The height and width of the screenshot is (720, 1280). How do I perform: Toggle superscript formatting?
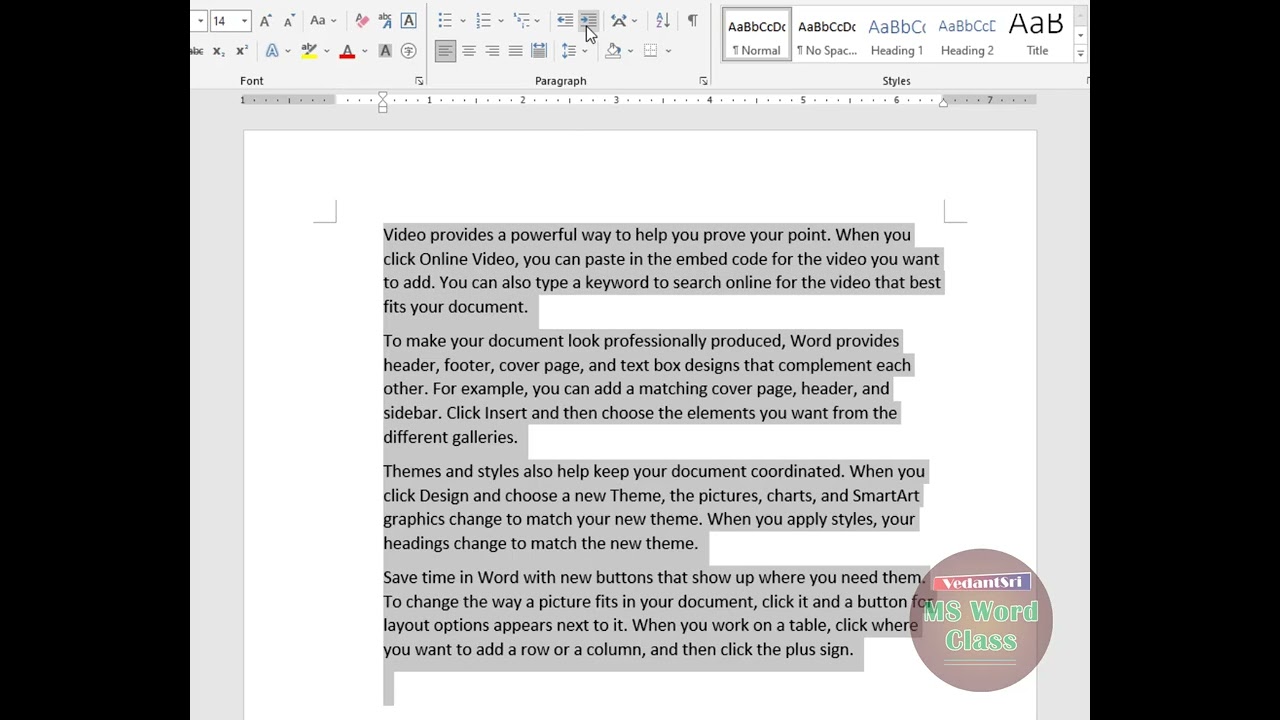point(242,51)
